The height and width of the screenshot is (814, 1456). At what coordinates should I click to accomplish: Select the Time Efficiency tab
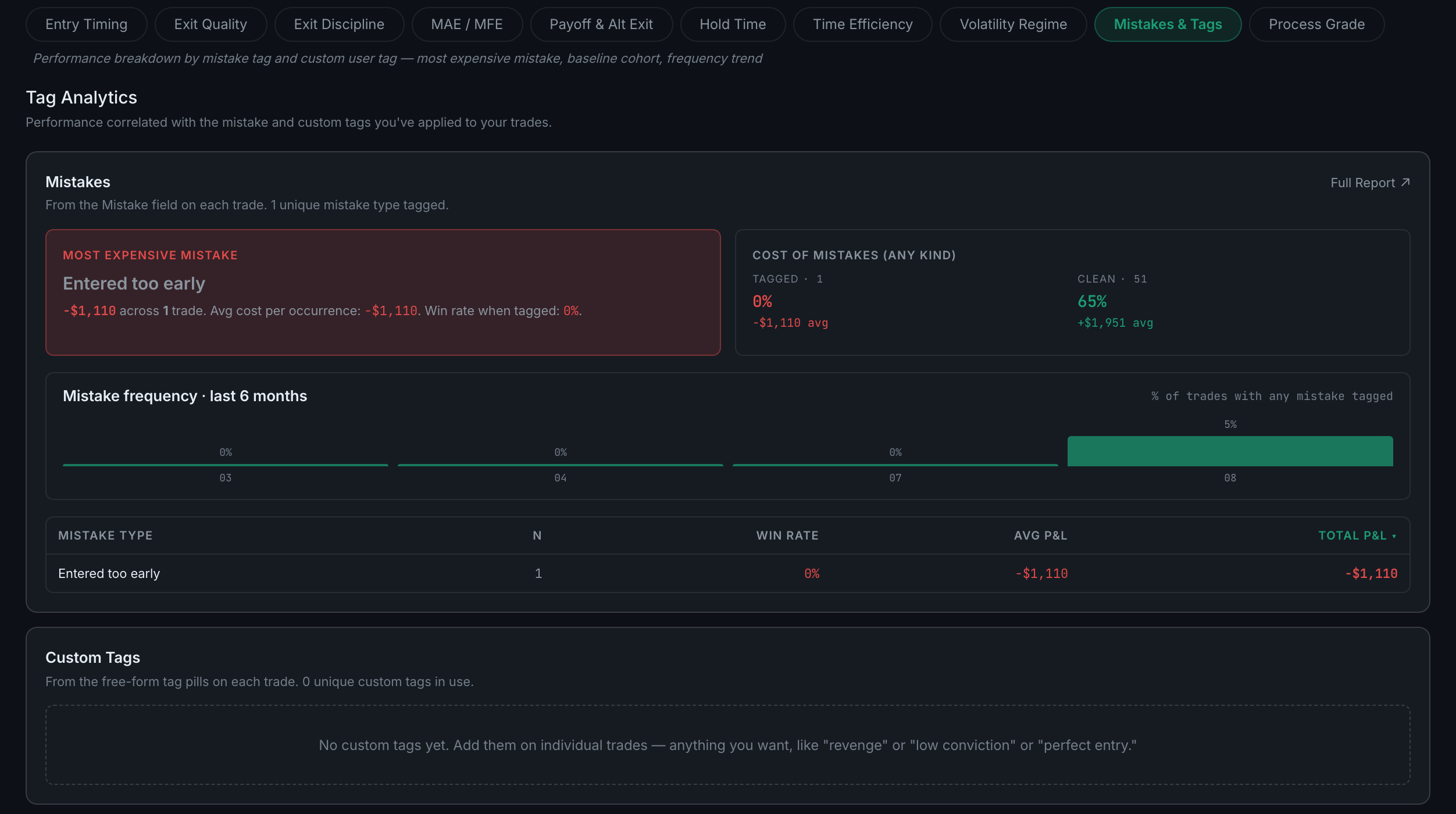pos(863,24)
